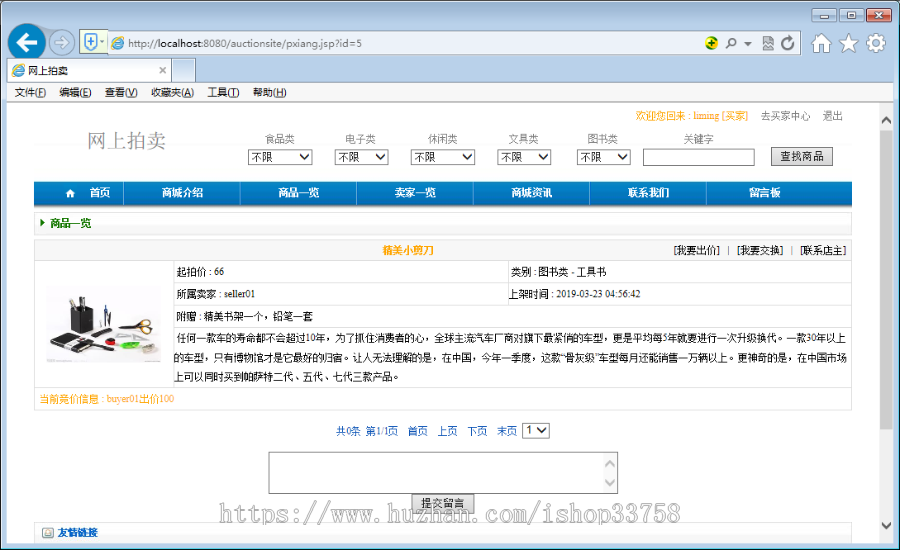This screenshot has width=900, height=550.
Task: Open 商城介绍 in navigation bar
Action: pyautogui.click(x=182, y=193)
